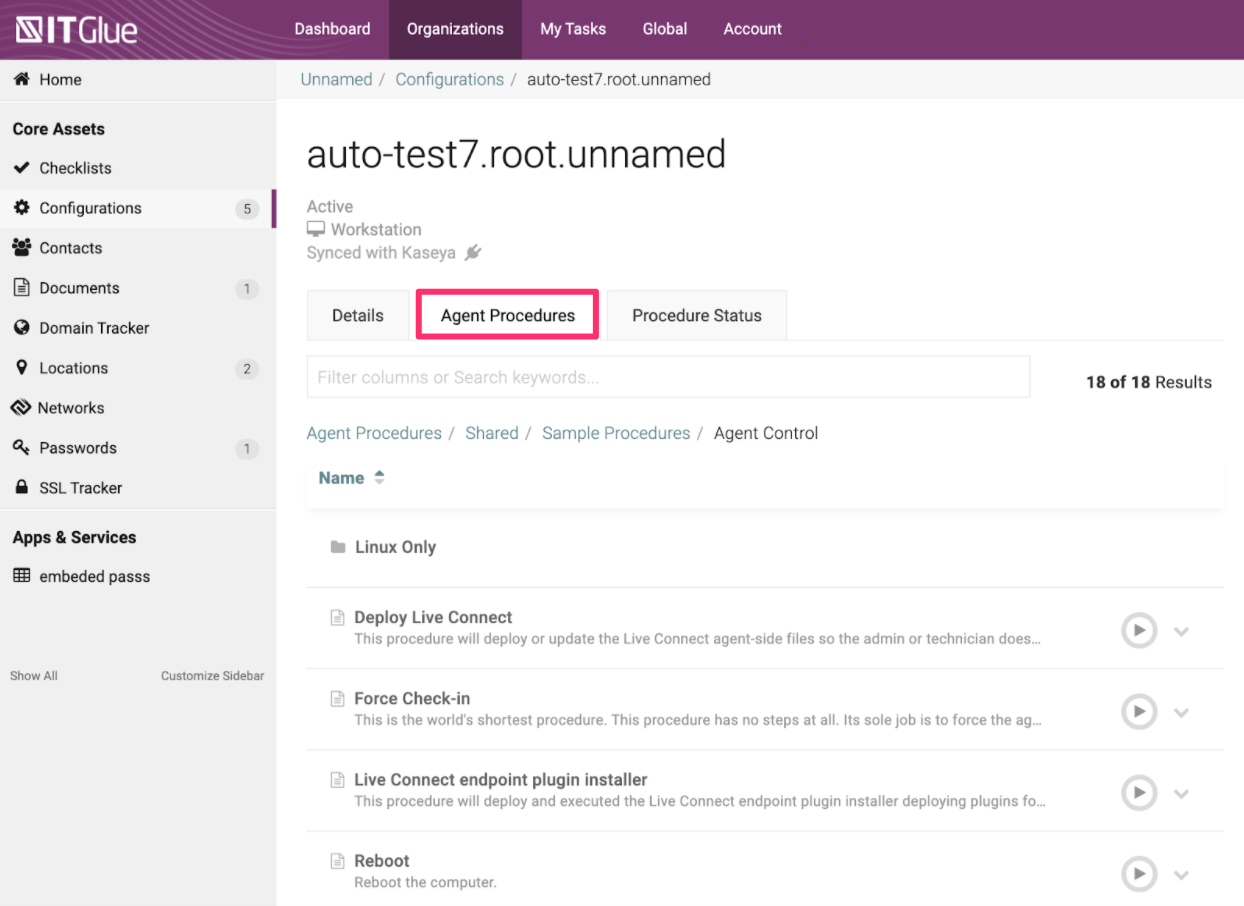Run the Live Connect endpoint plugin installer

click(1139, 793)
